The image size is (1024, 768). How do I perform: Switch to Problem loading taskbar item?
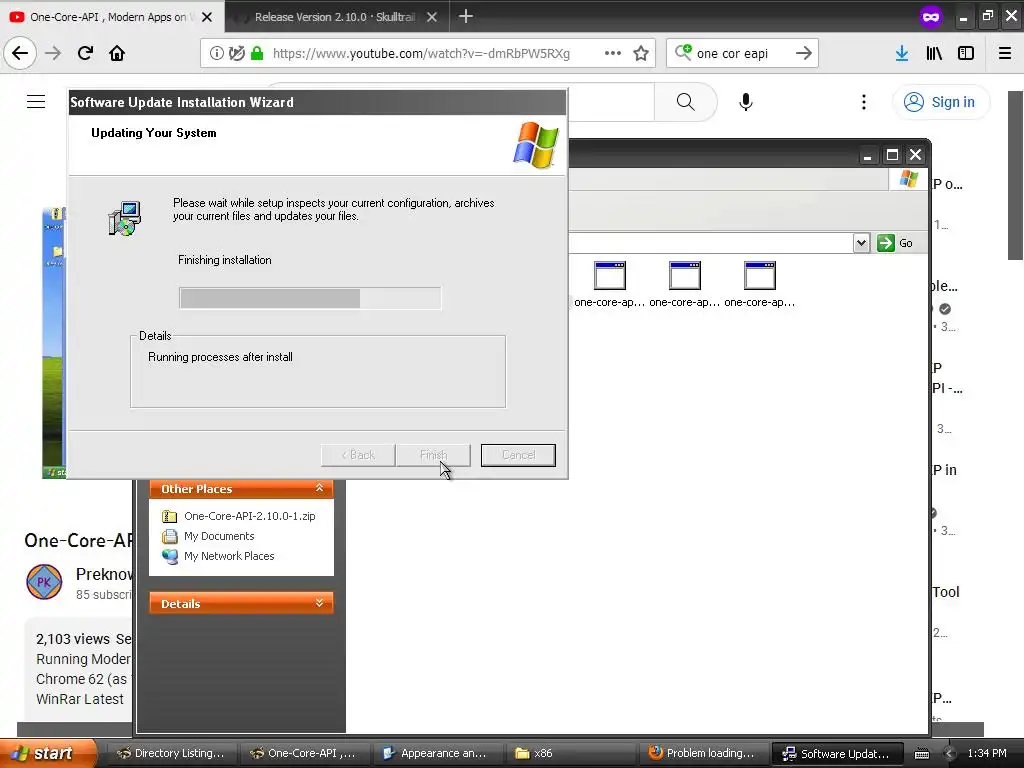tap(702, 753)
